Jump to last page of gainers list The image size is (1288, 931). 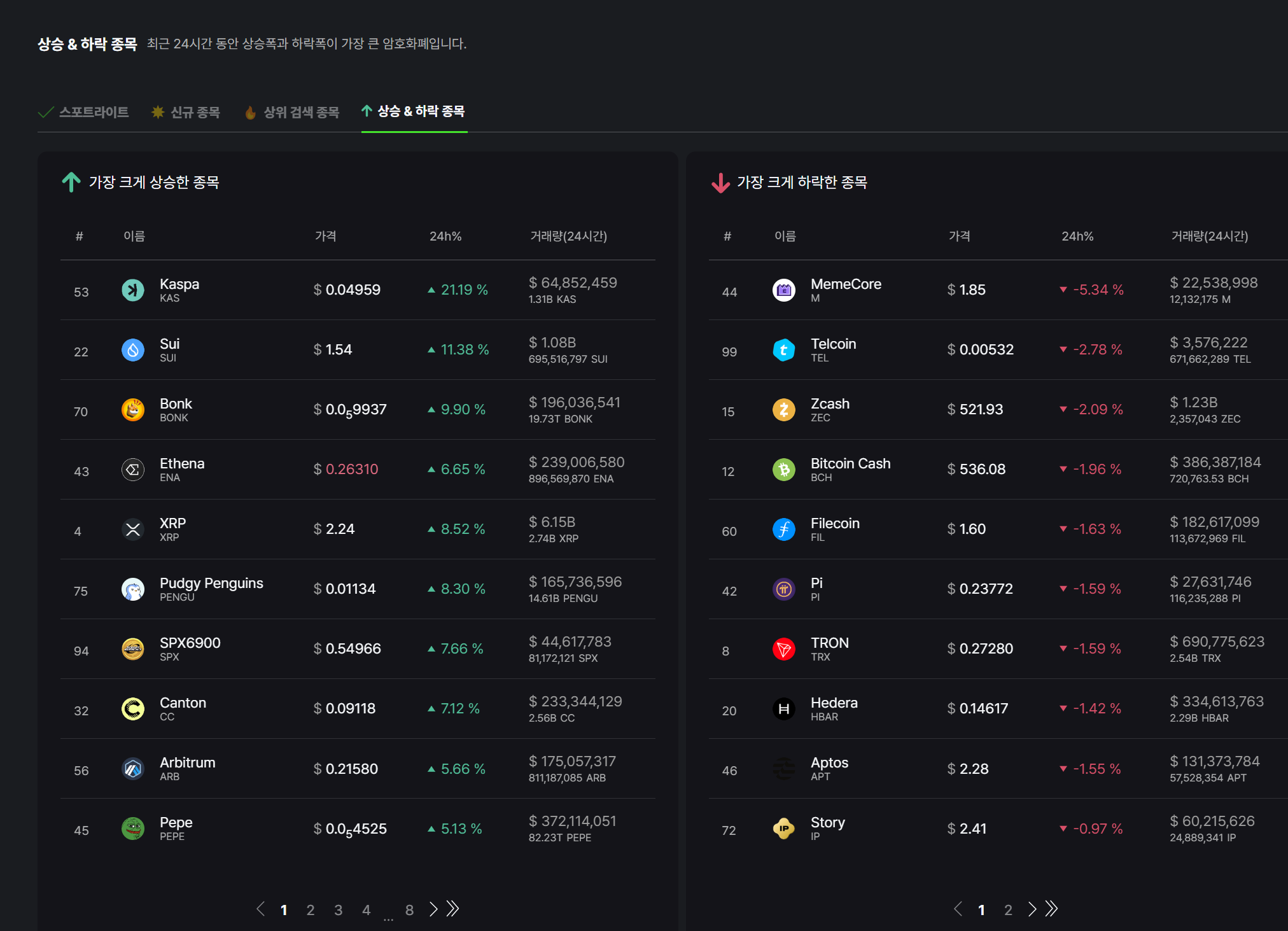click(452, 909)
